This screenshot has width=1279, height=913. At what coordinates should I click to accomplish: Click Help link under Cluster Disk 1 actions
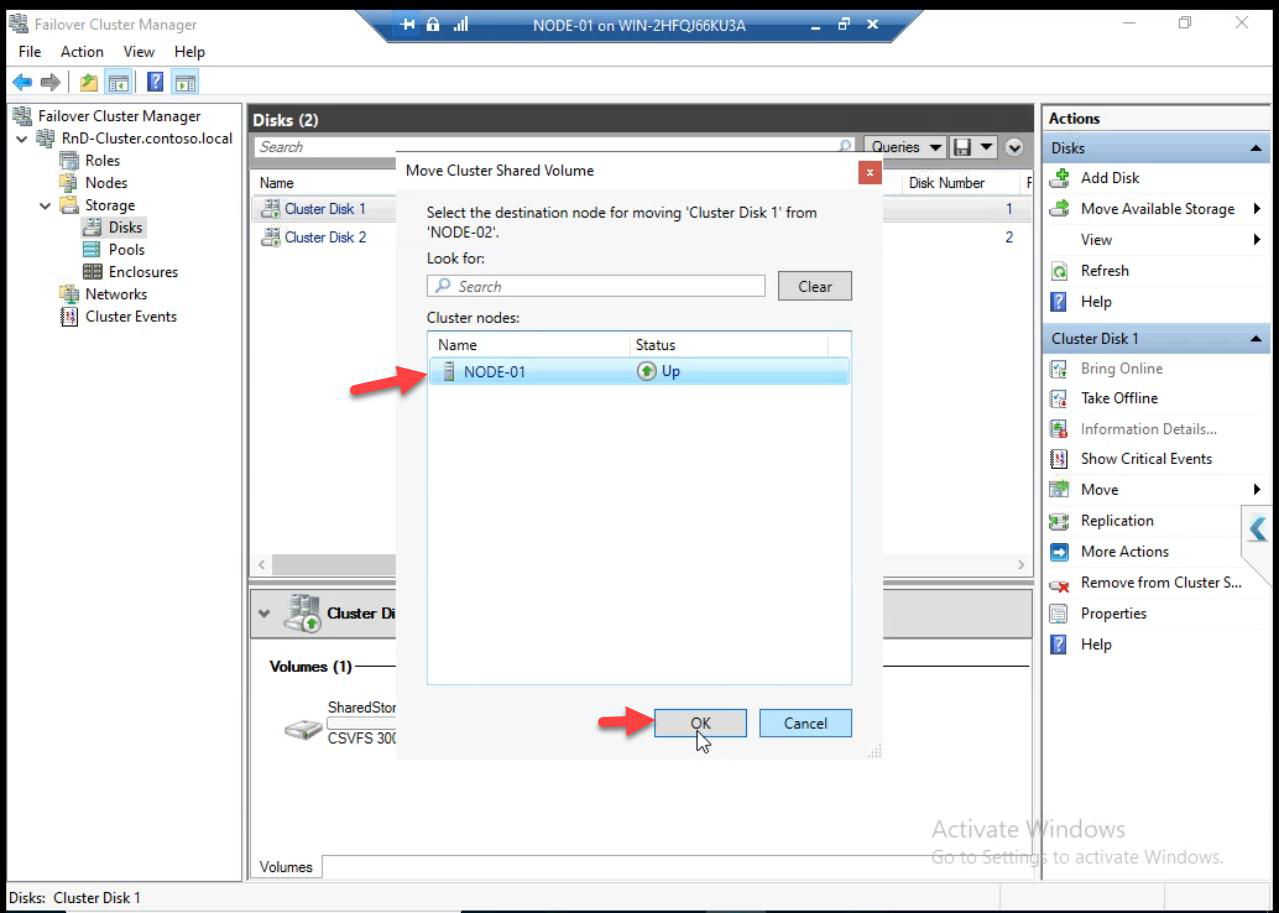click(1096, 645)
